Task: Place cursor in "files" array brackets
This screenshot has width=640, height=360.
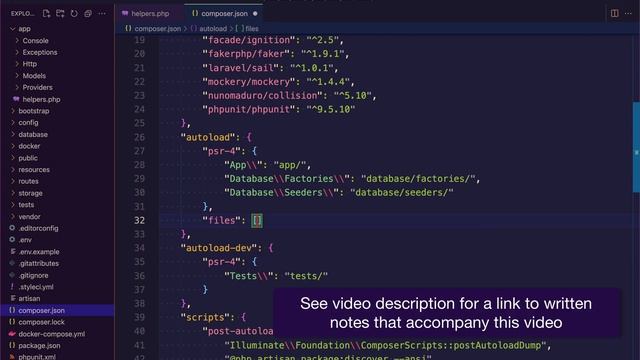Action: pyautogui.click(x=257, y=220)
